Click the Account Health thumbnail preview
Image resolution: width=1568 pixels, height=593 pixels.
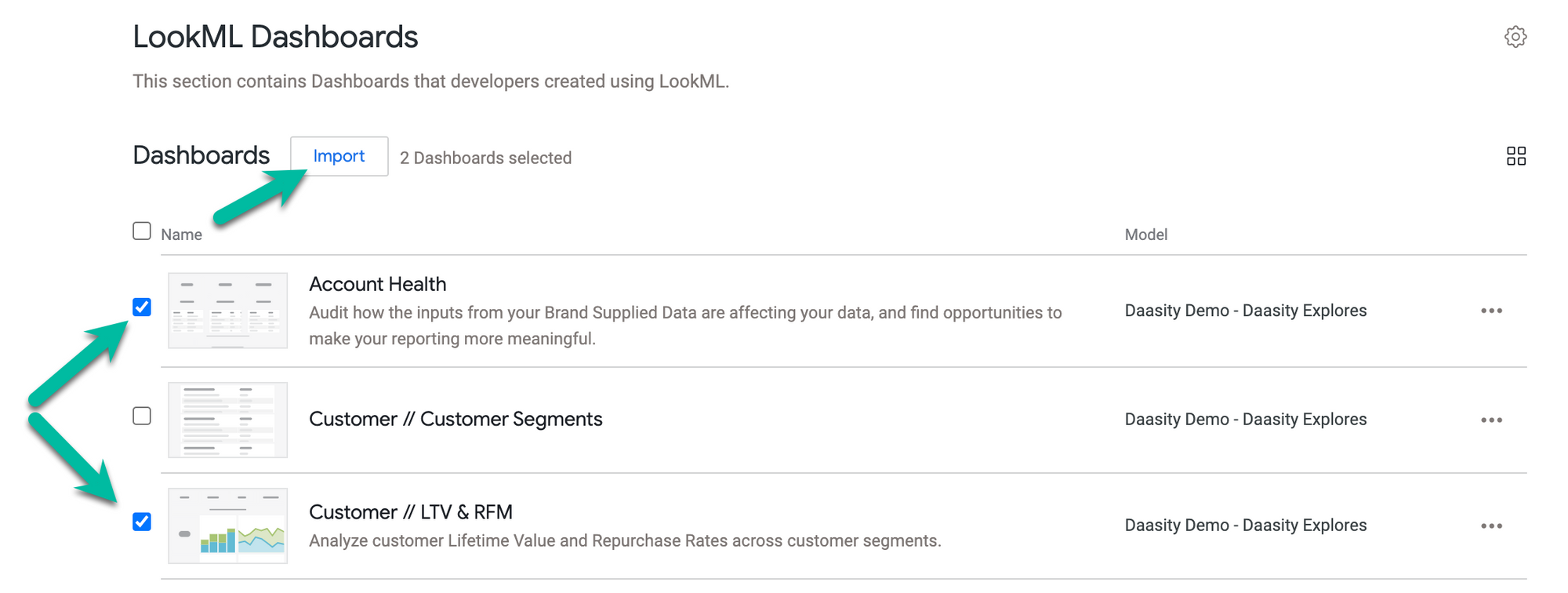click(x=227, y=311)
